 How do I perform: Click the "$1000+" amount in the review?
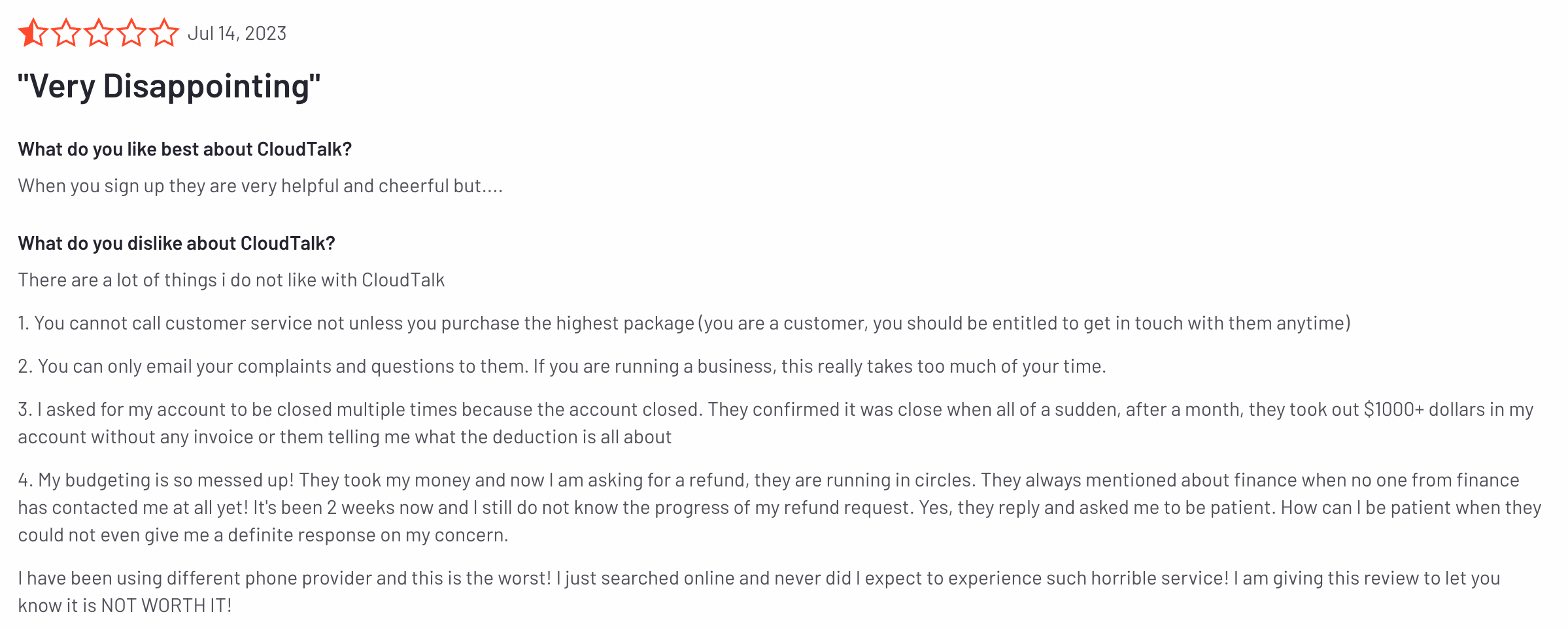tap(1393, 409)
